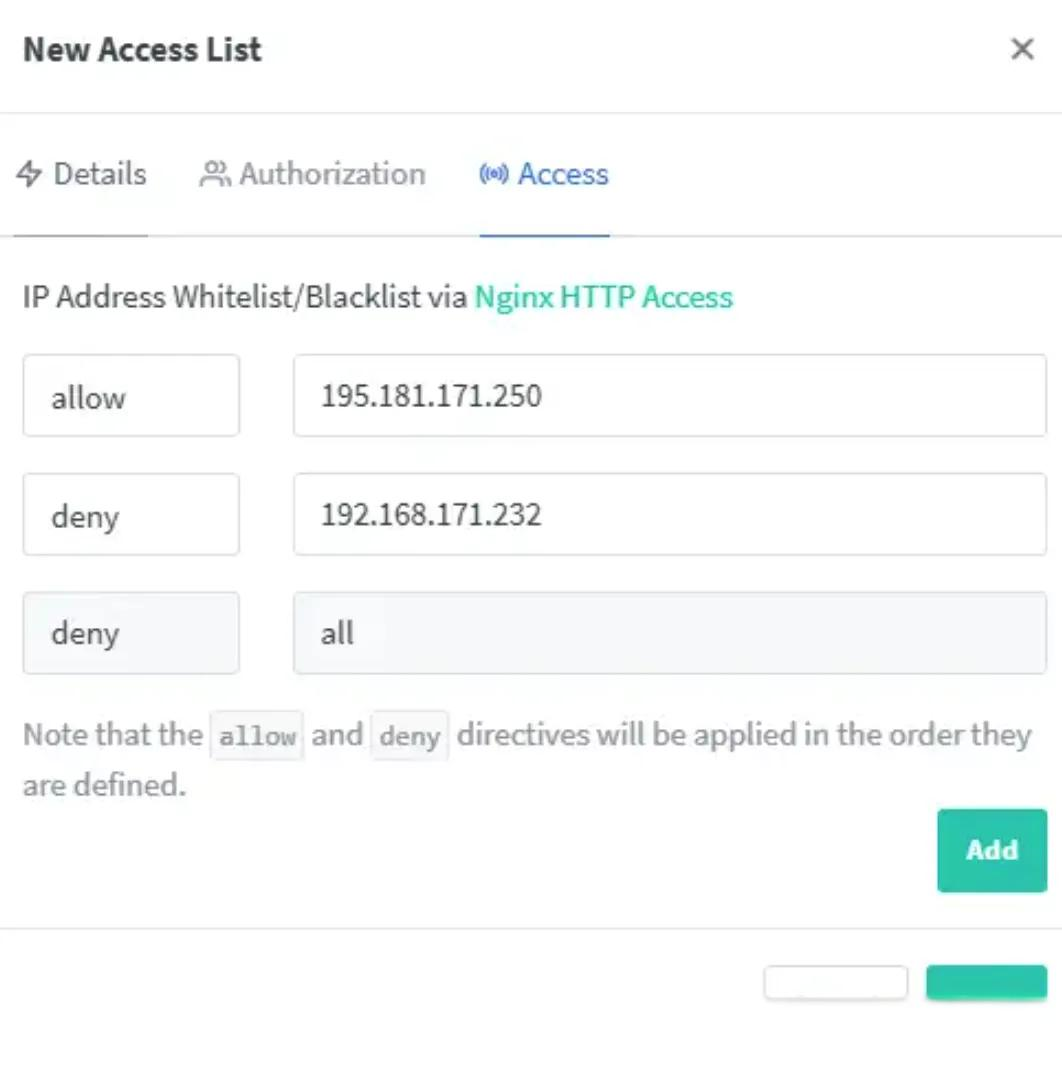The width and height of the screenshot is (1062, 1066).
Task: Click the greyed-out deny directive box
Action: [131, 633]
